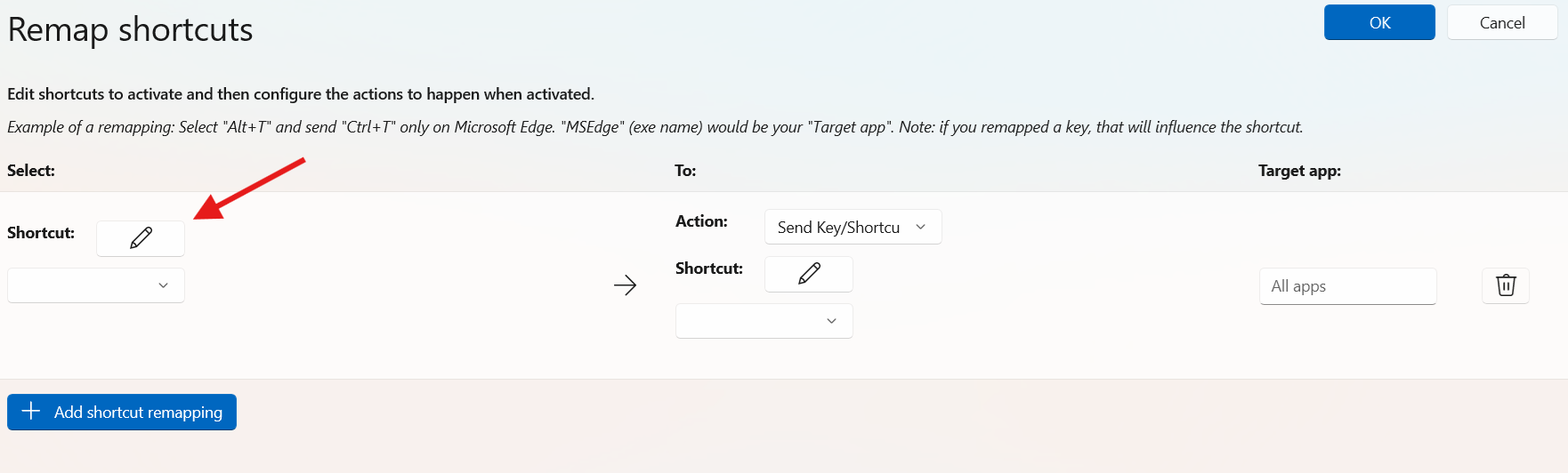This screenshot has height=473, width=1568.
Task: Confirm the remapping with OK
Action: (x=1378, y=23)
